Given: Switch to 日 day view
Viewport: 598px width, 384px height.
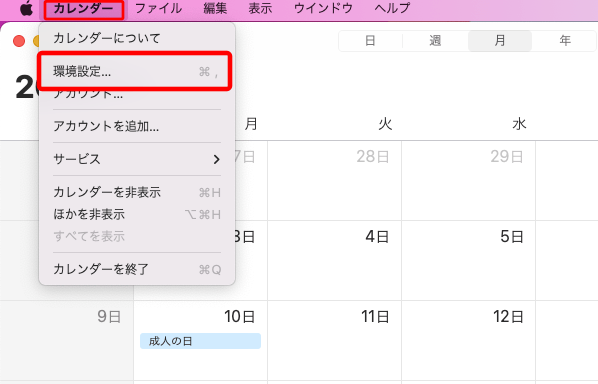Looking at the screenshot, I should coord(370,40).
